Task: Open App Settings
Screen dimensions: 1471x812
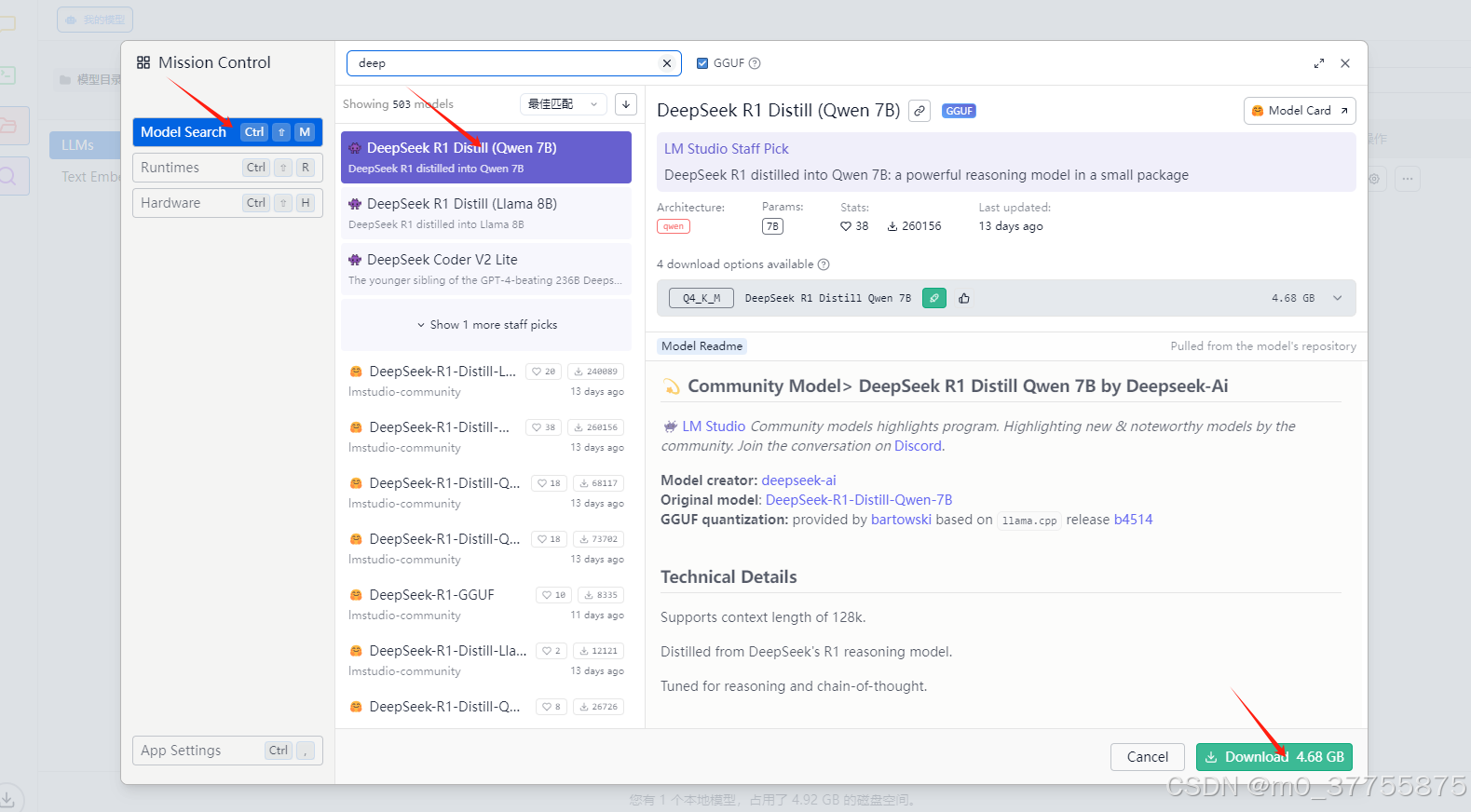Action: click(227, 751)
